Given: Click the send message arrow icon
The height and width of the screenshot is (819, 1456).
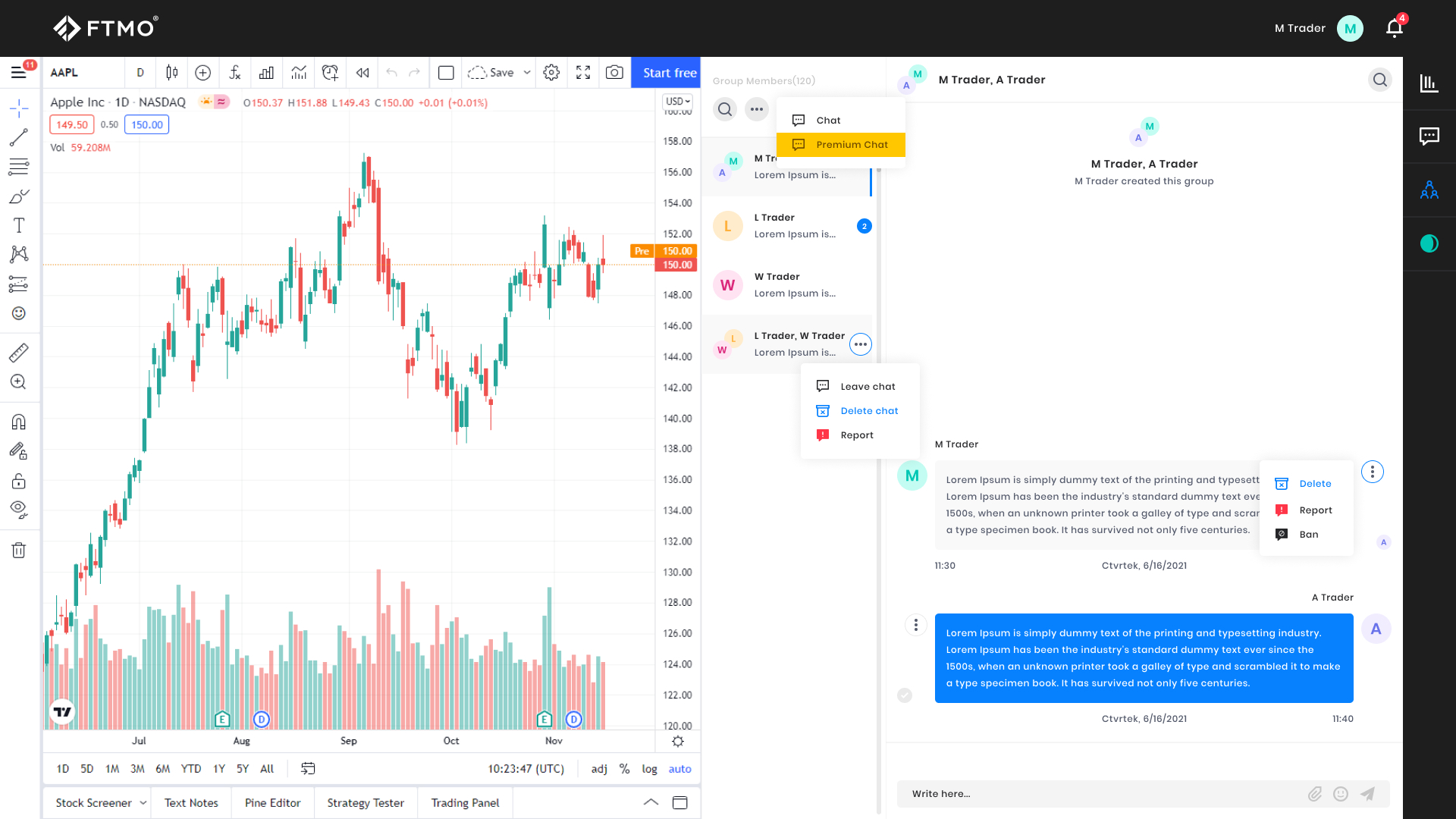Looking at the screenshot, I should (1367, 794).
